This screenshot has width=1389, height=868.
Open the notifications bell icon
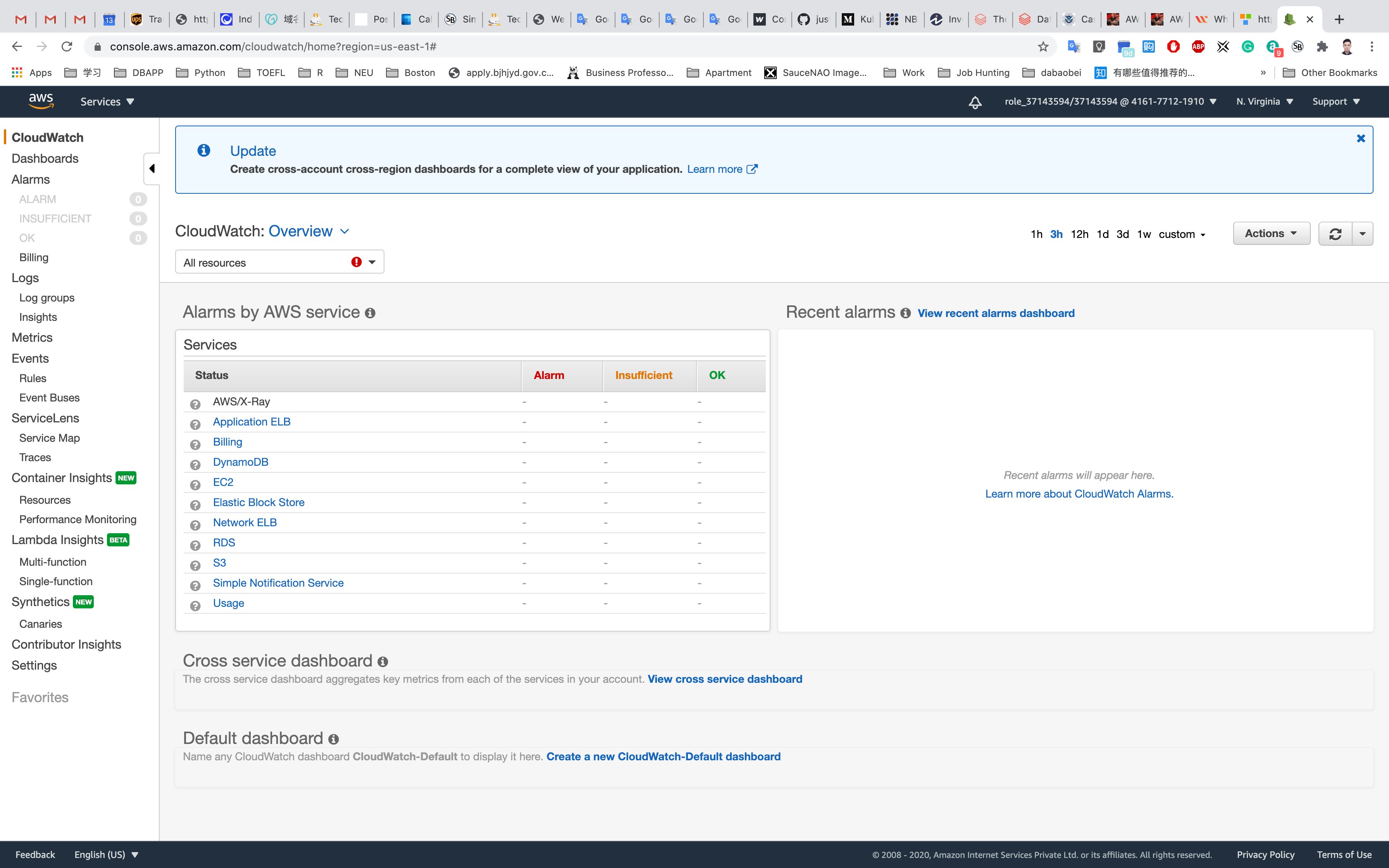click(975, 102)
